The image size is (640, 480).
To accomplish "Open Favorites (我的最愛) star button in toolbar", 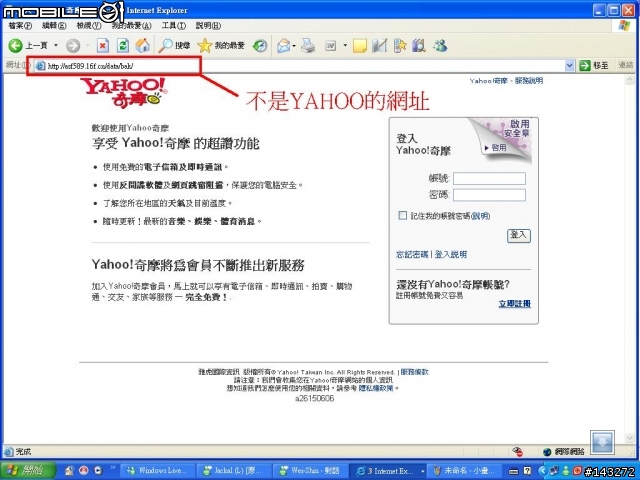I will pyautogui.click(x=221, y=45).
